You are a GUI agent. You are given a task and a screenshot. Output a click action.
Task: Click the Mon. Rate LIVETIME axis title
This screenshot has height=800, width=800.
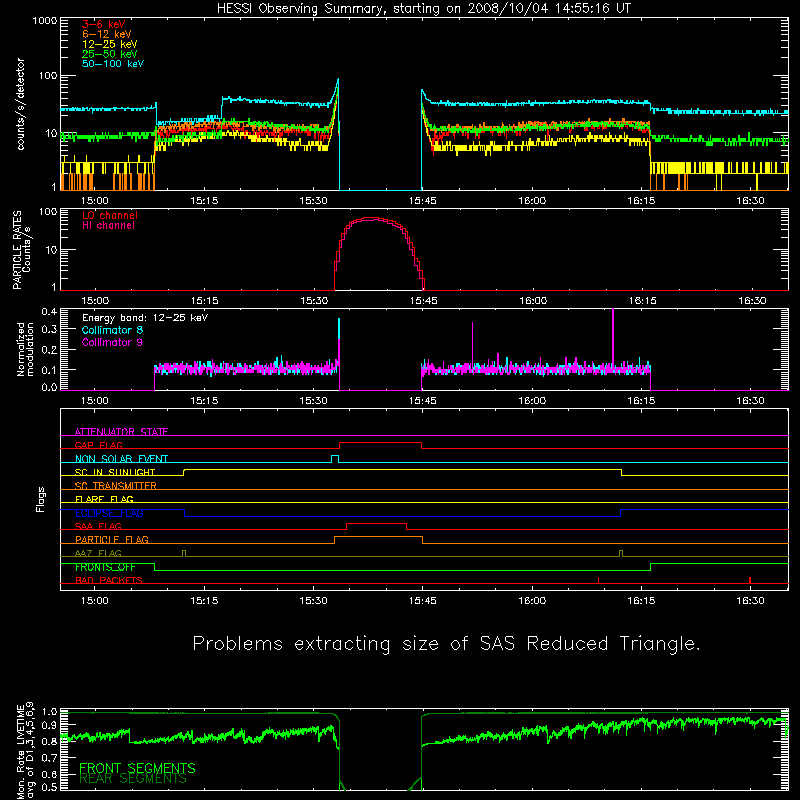click(25, 751)
